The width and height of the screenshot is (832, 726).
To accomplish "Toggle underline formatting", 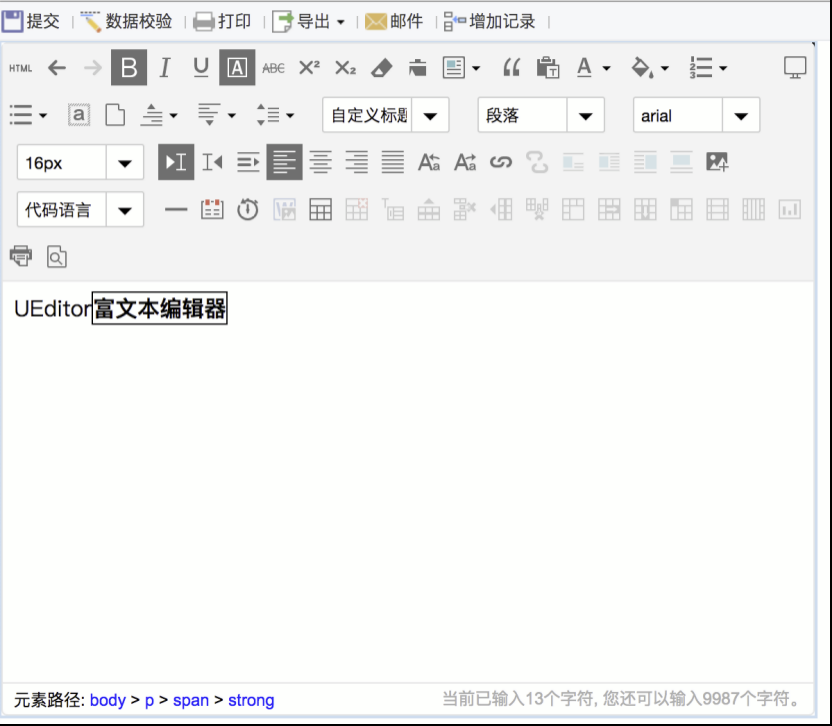I will [200, 68].
